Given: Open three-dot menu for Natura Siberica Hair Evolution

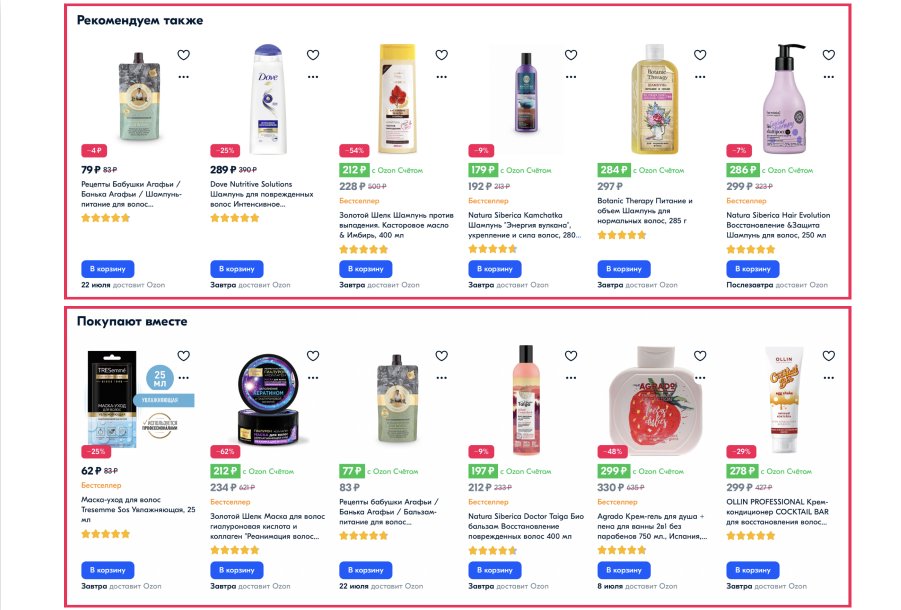Looking at the screenshot, I should point(829,77).
